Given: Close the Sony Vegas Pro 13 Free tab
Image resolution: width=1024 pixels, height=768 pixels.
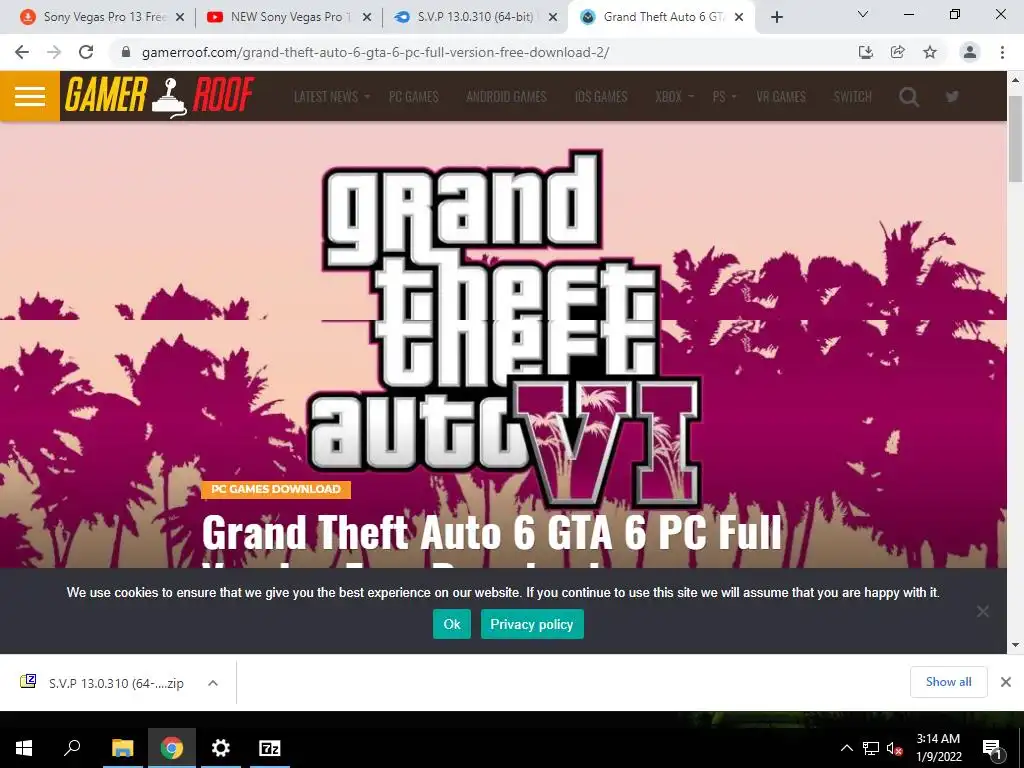Looking at the screenshot, I should point(180,17).
